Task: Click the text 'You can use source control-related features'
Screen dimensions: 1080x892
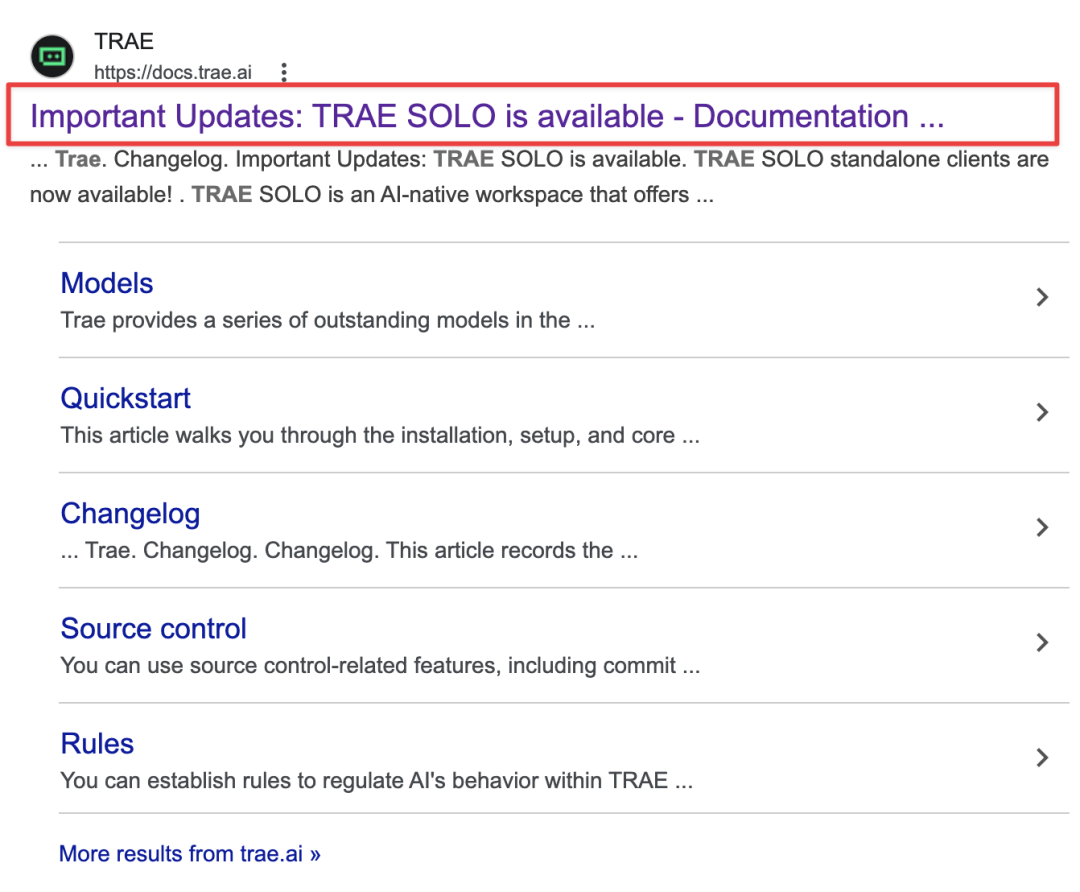Action: (x=380, y=665)
